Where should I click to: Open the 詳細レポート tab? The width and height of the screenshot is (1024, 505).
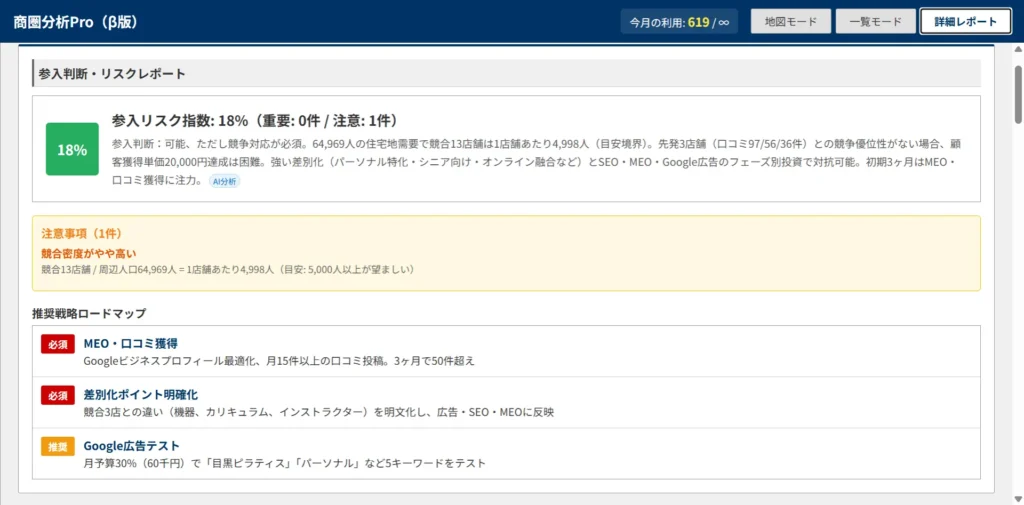[966, 22]
